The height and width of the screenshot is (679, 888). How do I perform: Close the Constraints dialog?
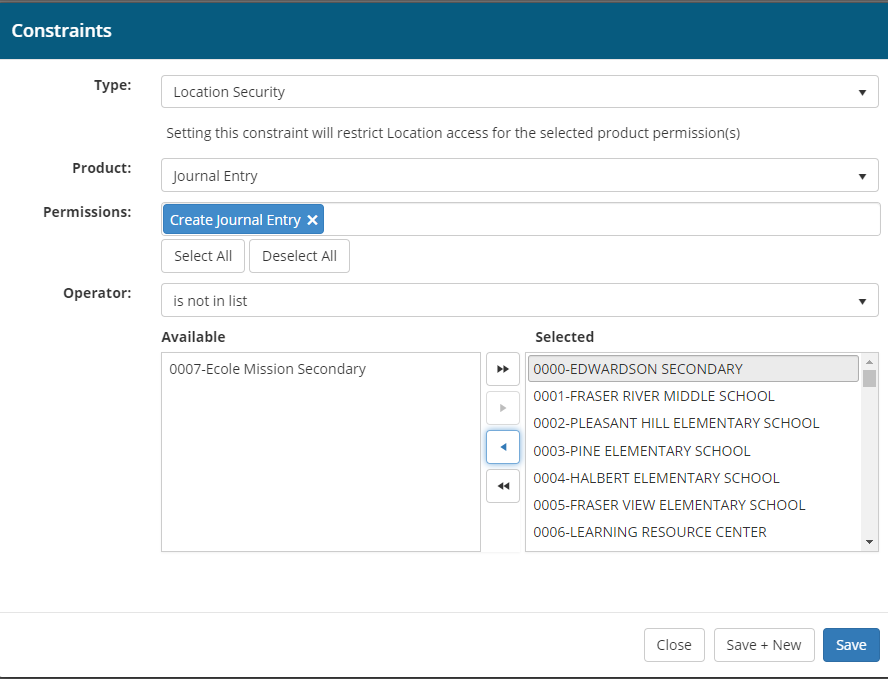(x=674, y=645)
